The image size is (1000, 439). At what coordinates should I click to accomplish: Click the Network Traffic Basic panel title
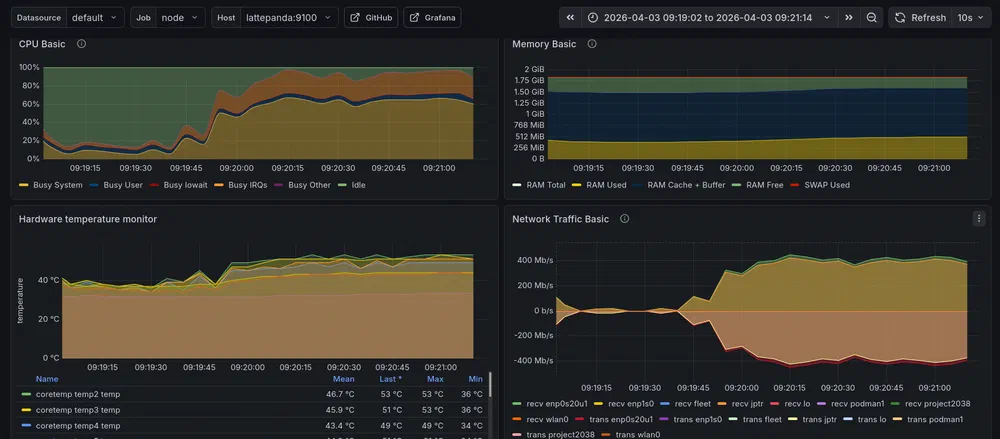[561, 219]
